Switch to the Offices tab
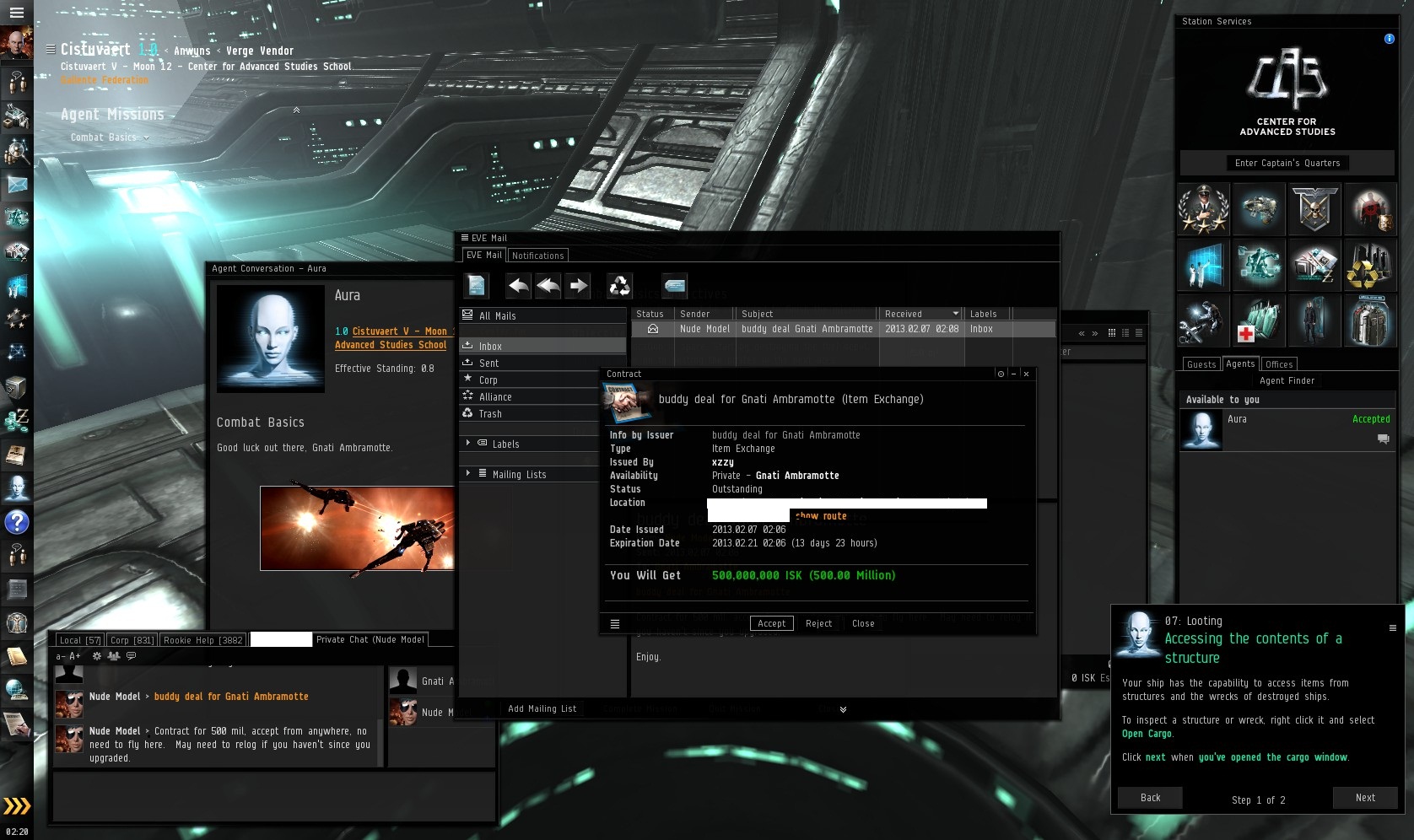This screenshot has height=840, width=1414. tap(1279, 364)
